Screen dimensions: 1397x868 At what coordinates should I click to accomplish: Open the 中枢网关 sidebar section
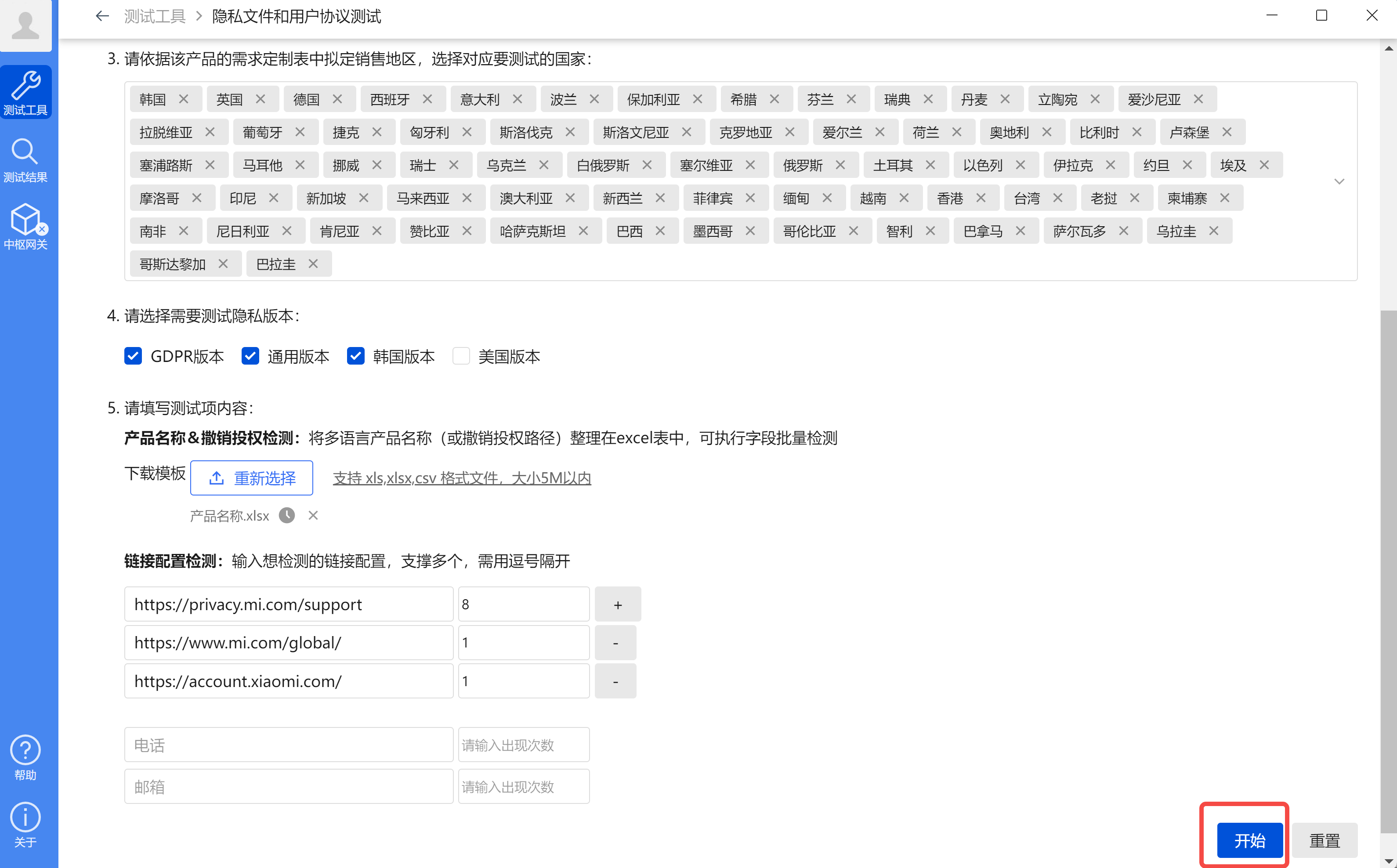click(26, 228)
